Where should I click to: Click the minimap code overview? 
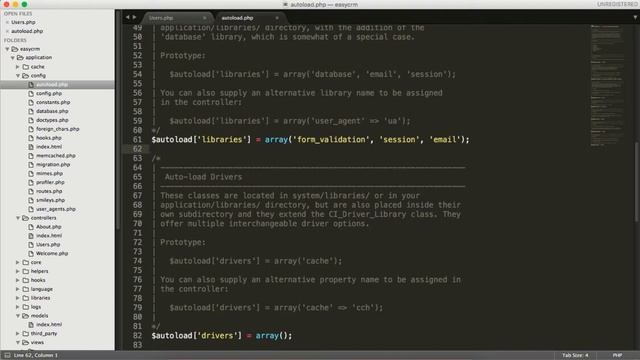pyautogui.click(x=607, y=85)
